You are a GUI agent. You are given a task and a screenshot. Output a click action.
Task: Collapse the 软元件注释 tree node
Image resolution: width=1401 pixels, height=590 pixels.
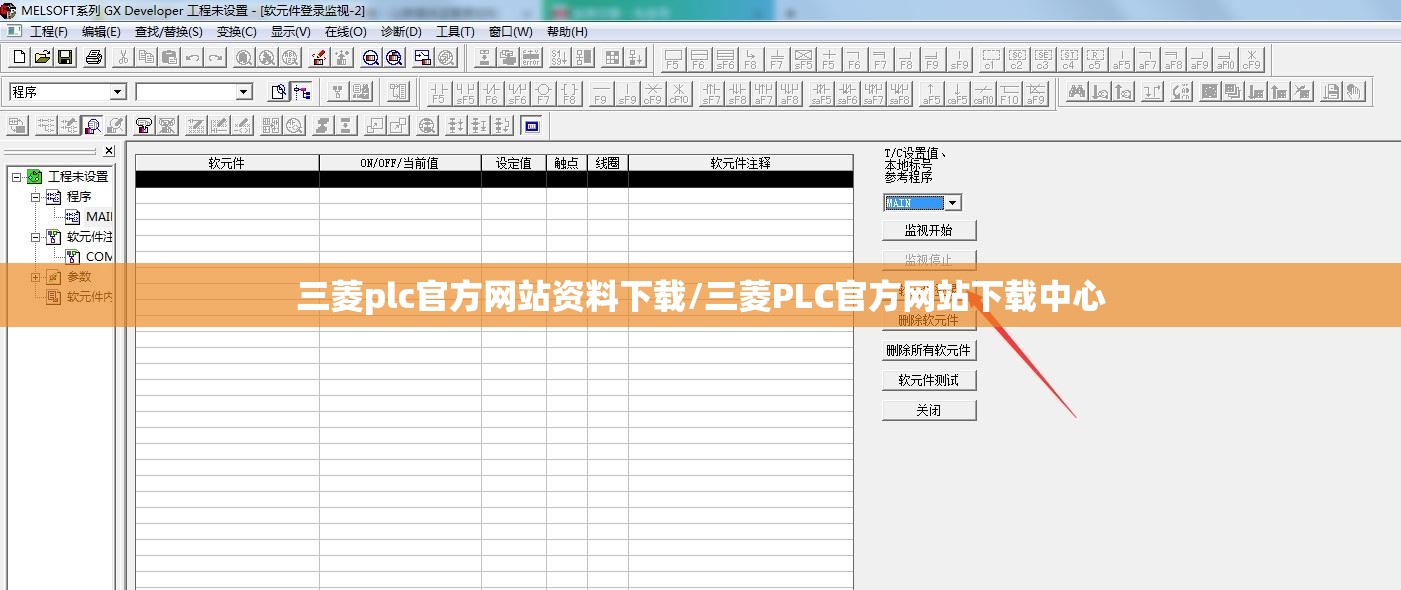coord(35,237)
